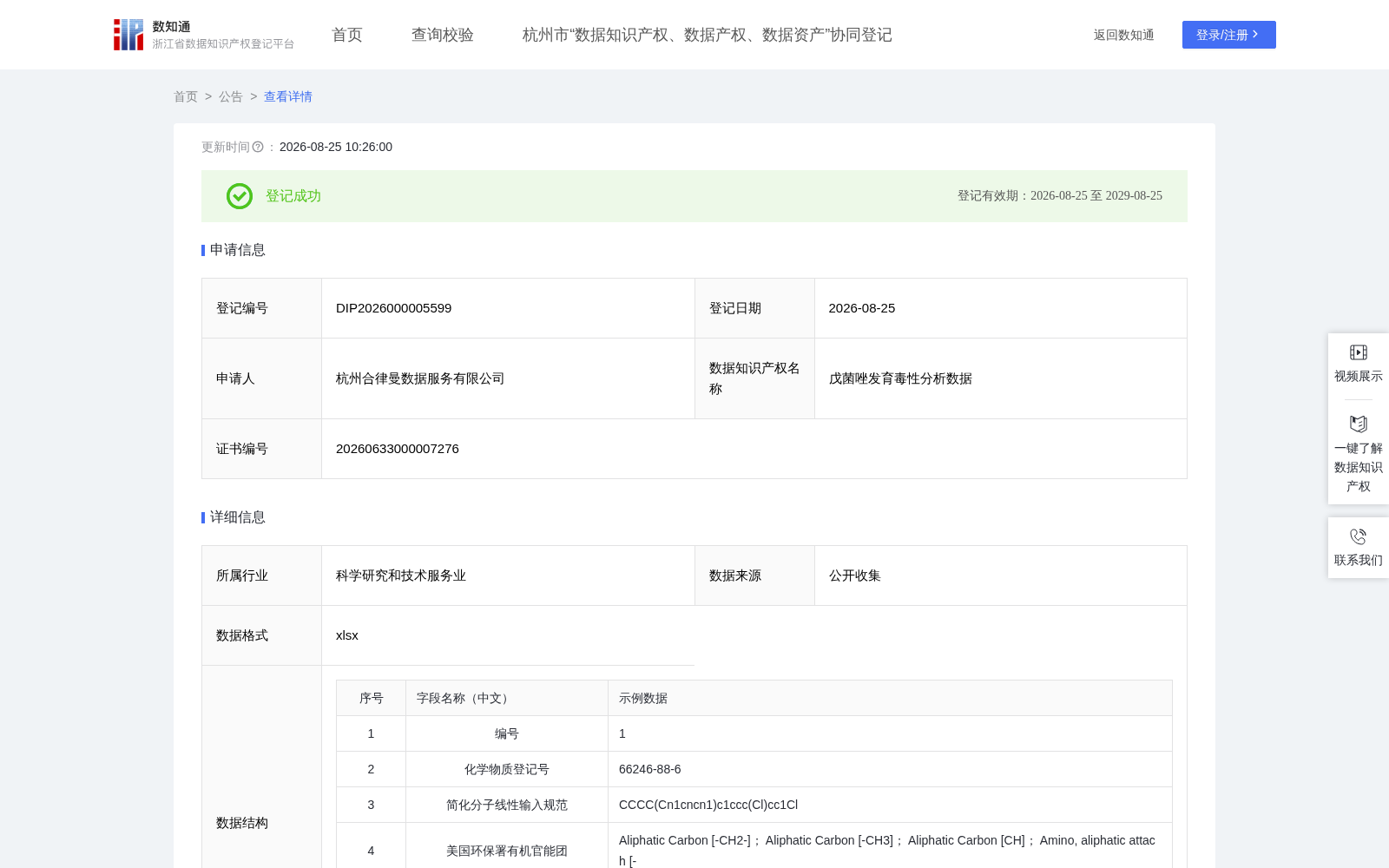The image size is (1389, 868).
Task: Click the phone icon for 联系我们
Action: (1359, 536)
